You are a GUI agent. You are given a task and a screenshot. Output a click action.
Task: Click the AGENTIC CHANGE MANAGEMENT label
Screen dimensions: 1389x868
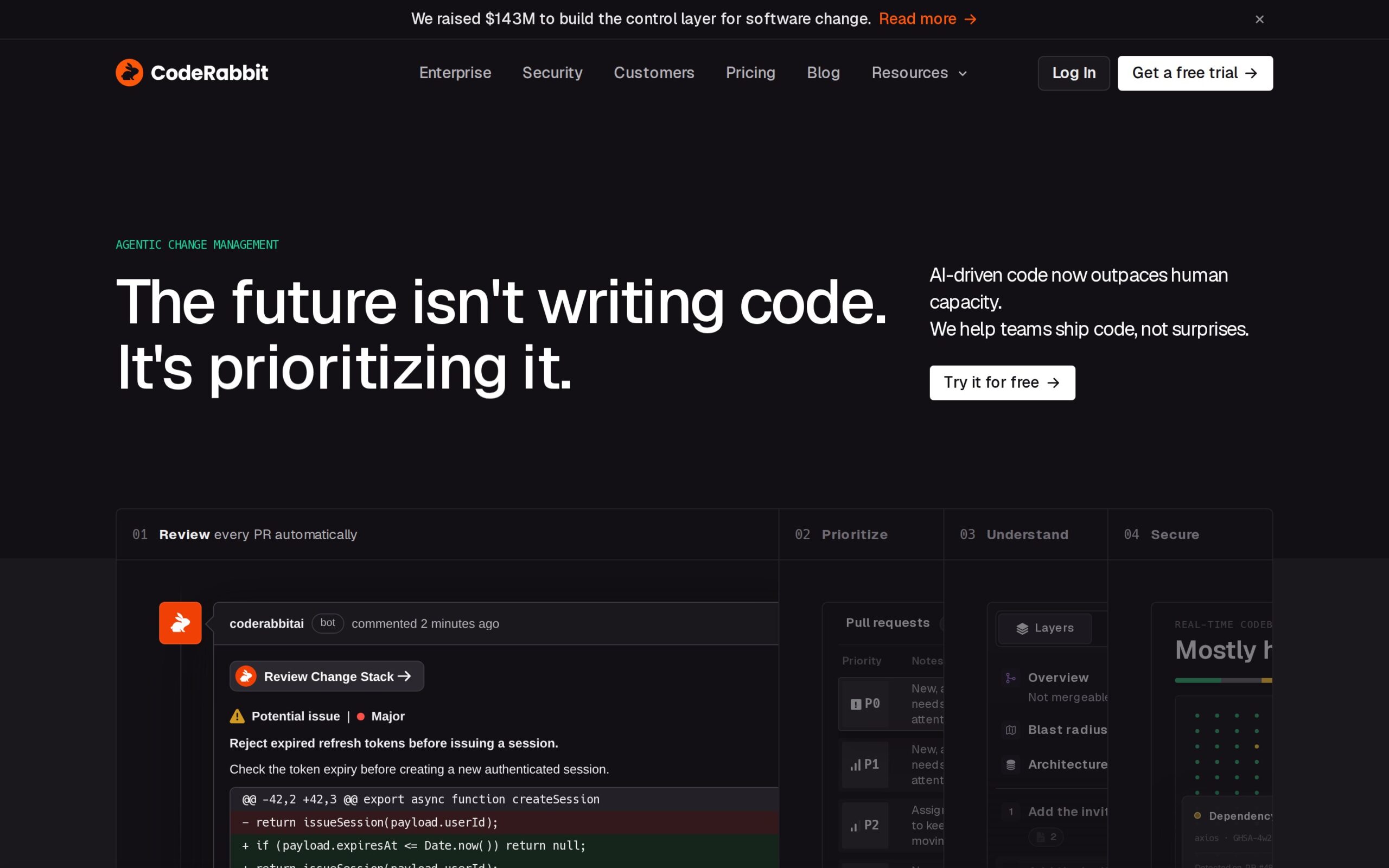(x=197, y=245)
